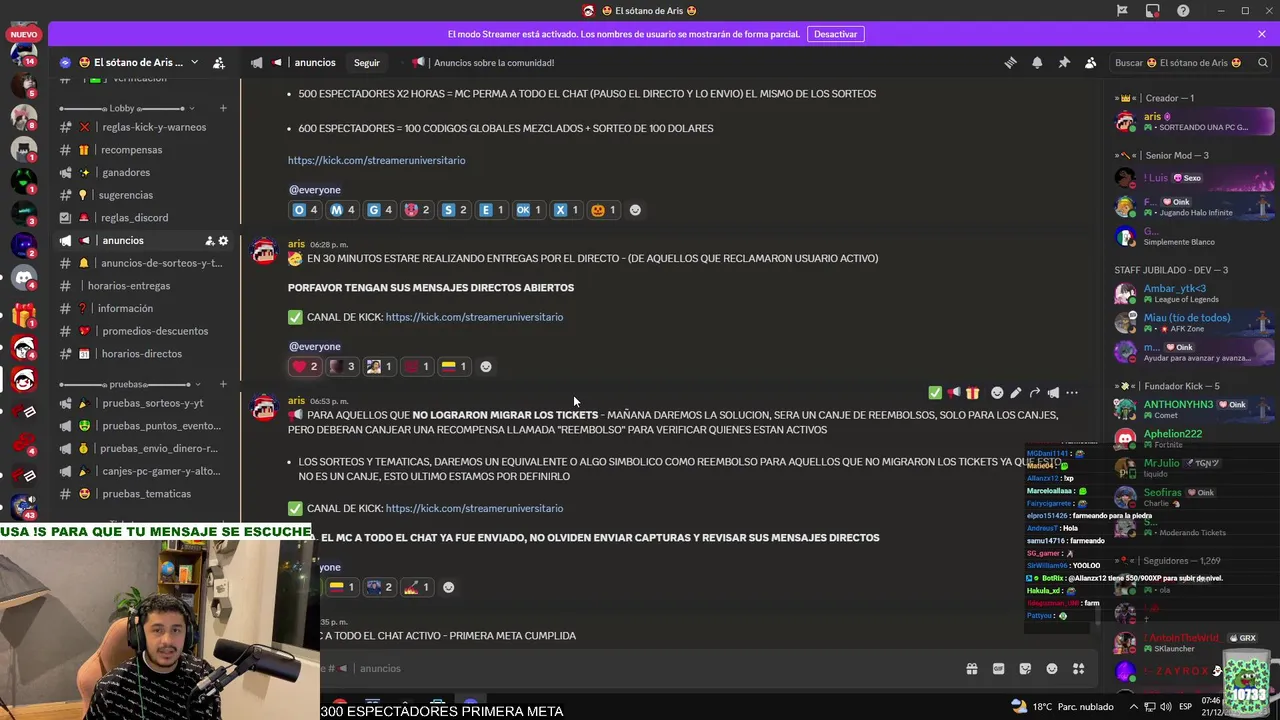1280x720 pixels.
Task: Toggle the E reaction with count 1
Action: pos(492,210)
